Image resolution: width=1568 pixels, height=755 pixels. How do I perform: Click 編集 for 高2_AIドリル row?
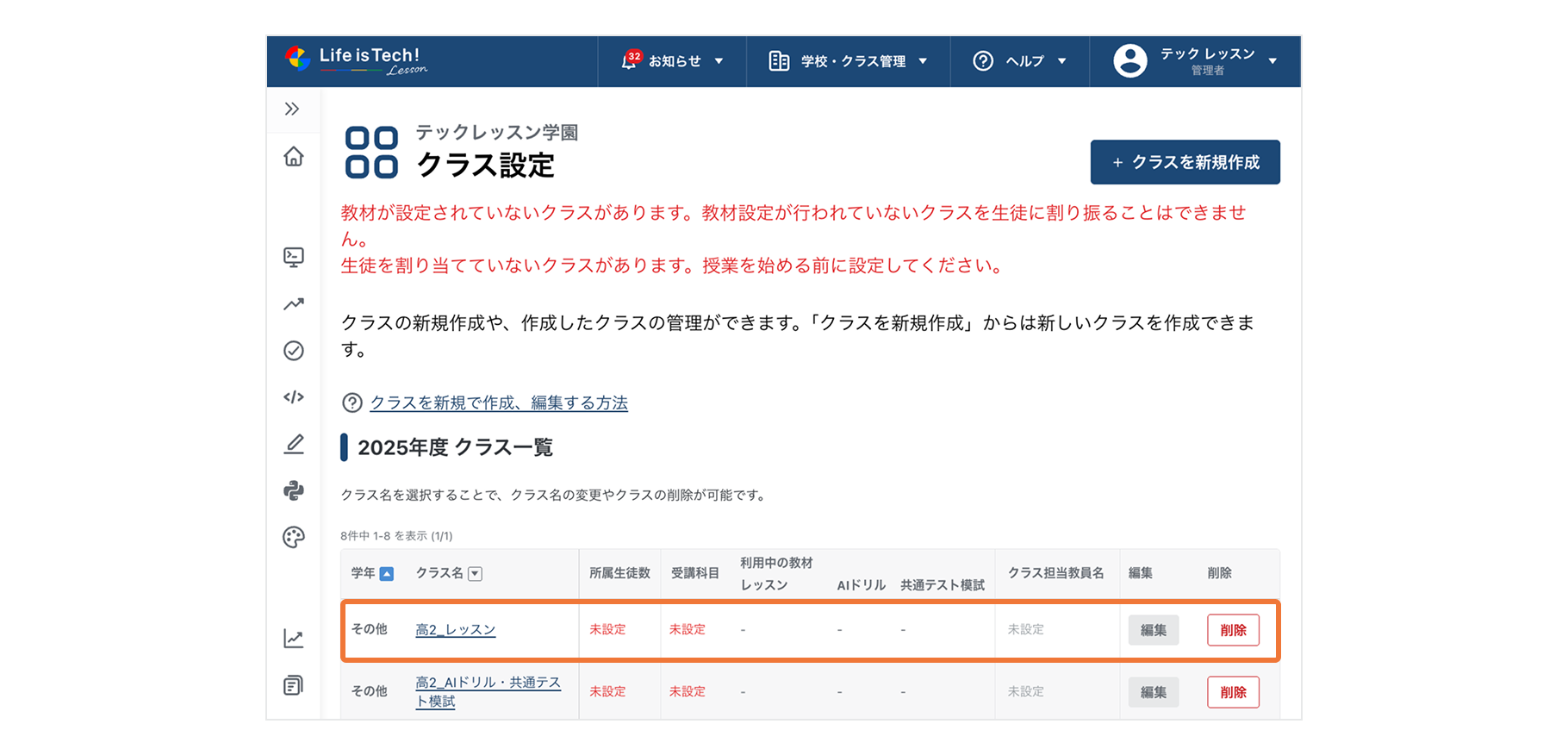pyautogui.click(x=1154, y=692)
